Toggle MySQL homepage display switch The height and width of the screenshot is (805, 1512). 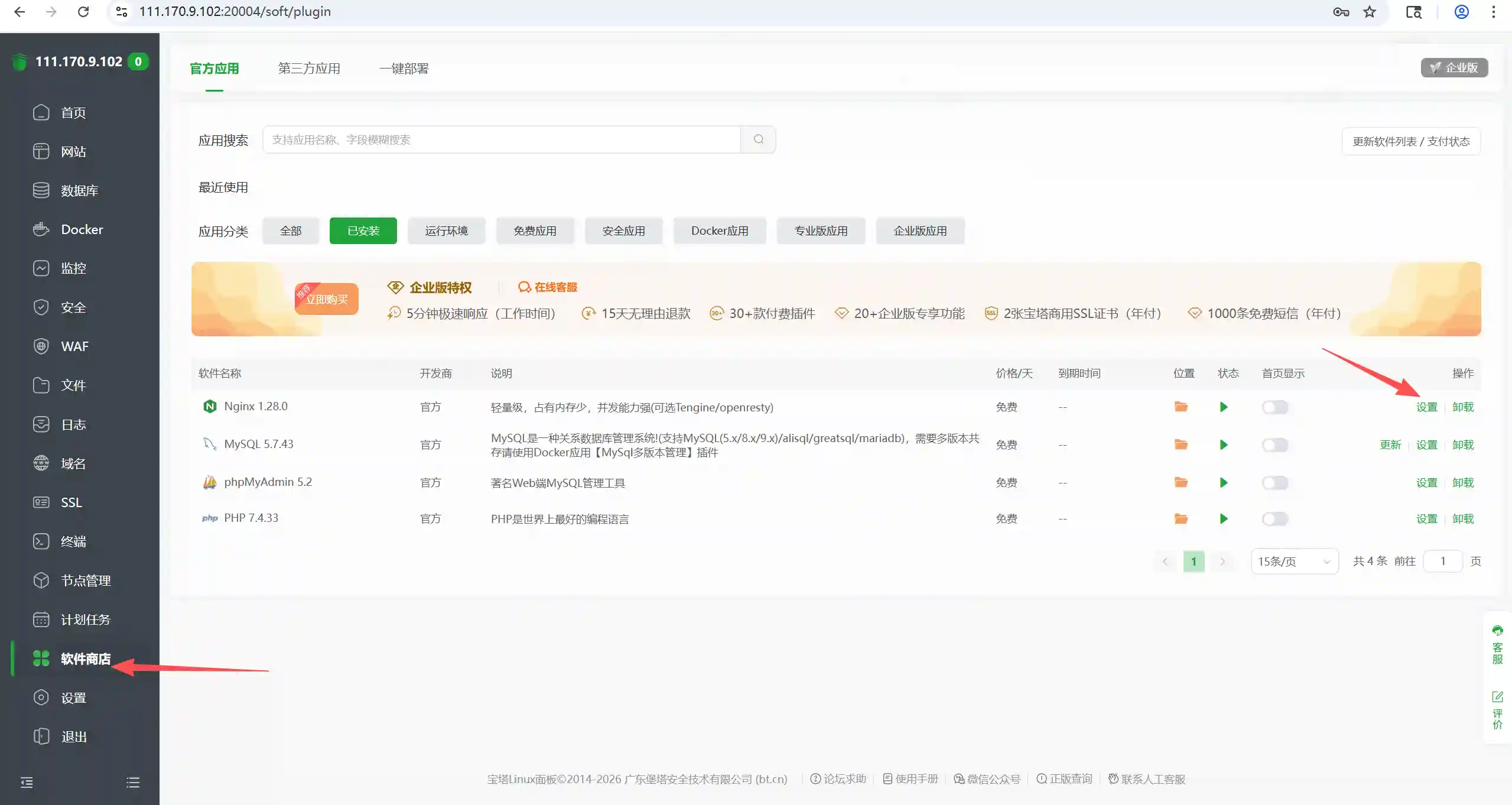coord(1275,444)
